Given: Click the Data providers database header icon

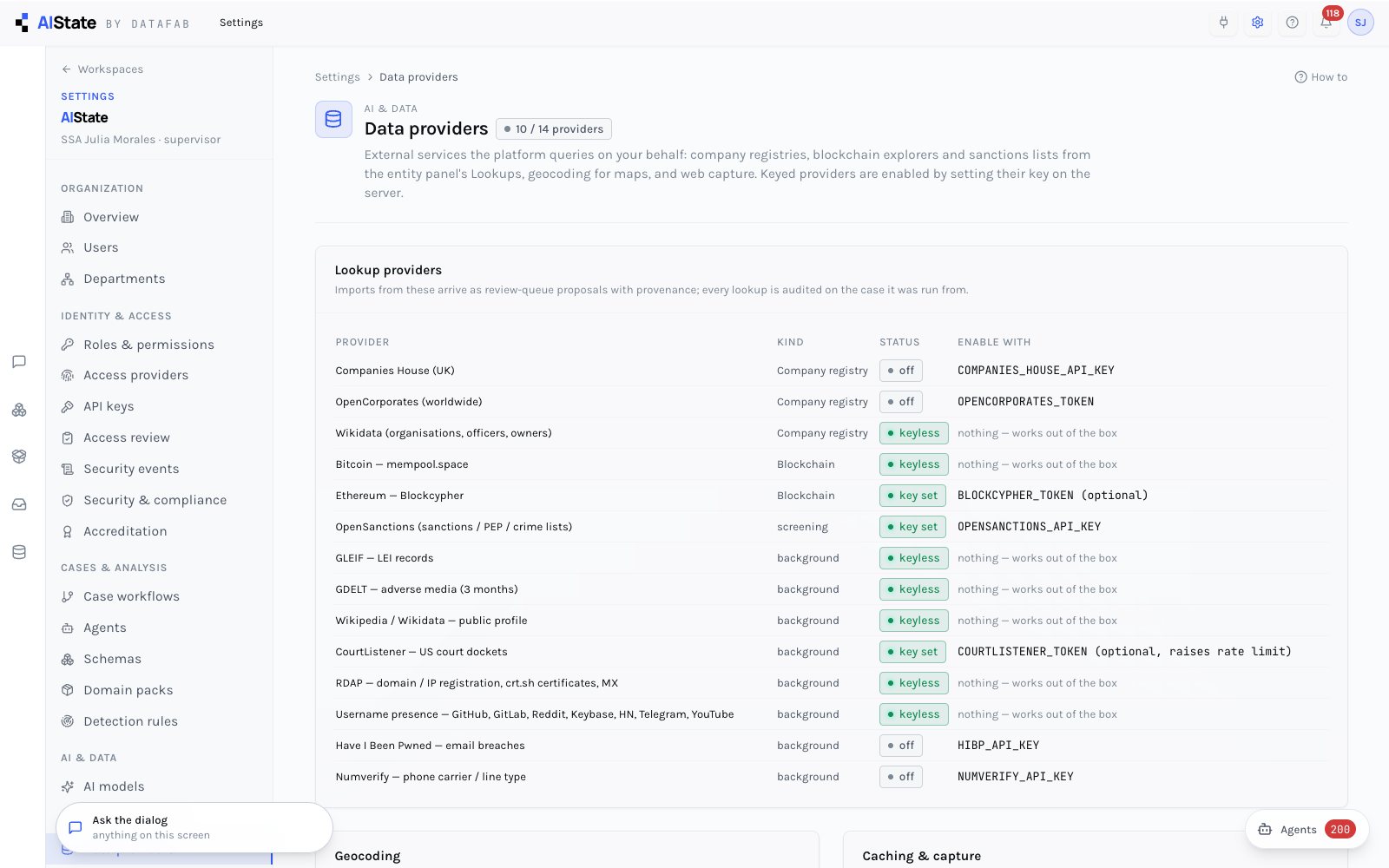Looking at the screenshot, I should pyautogui.click(x=333, y=120).
